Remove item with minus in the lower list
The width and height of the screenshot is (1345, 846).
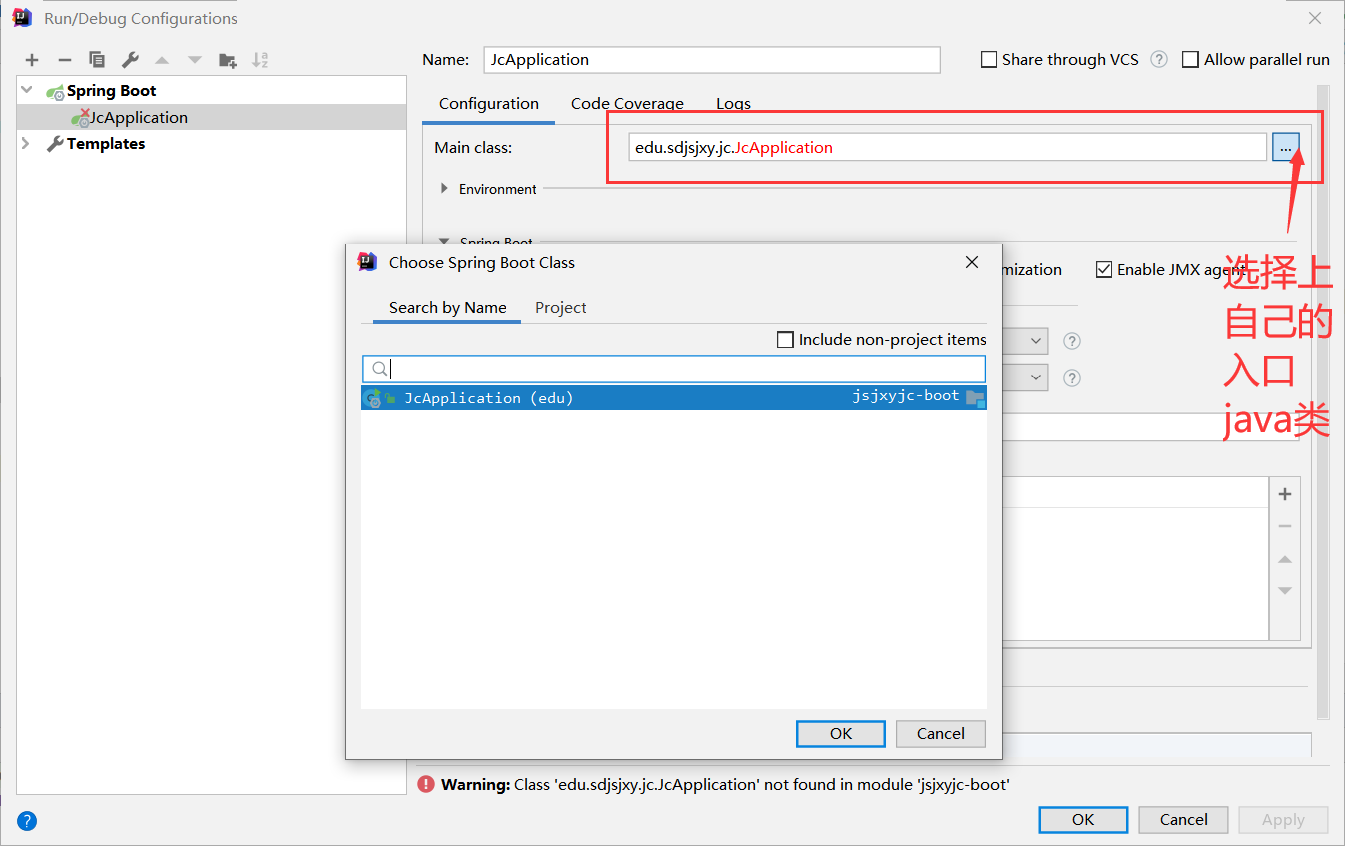coord(1285,526)
